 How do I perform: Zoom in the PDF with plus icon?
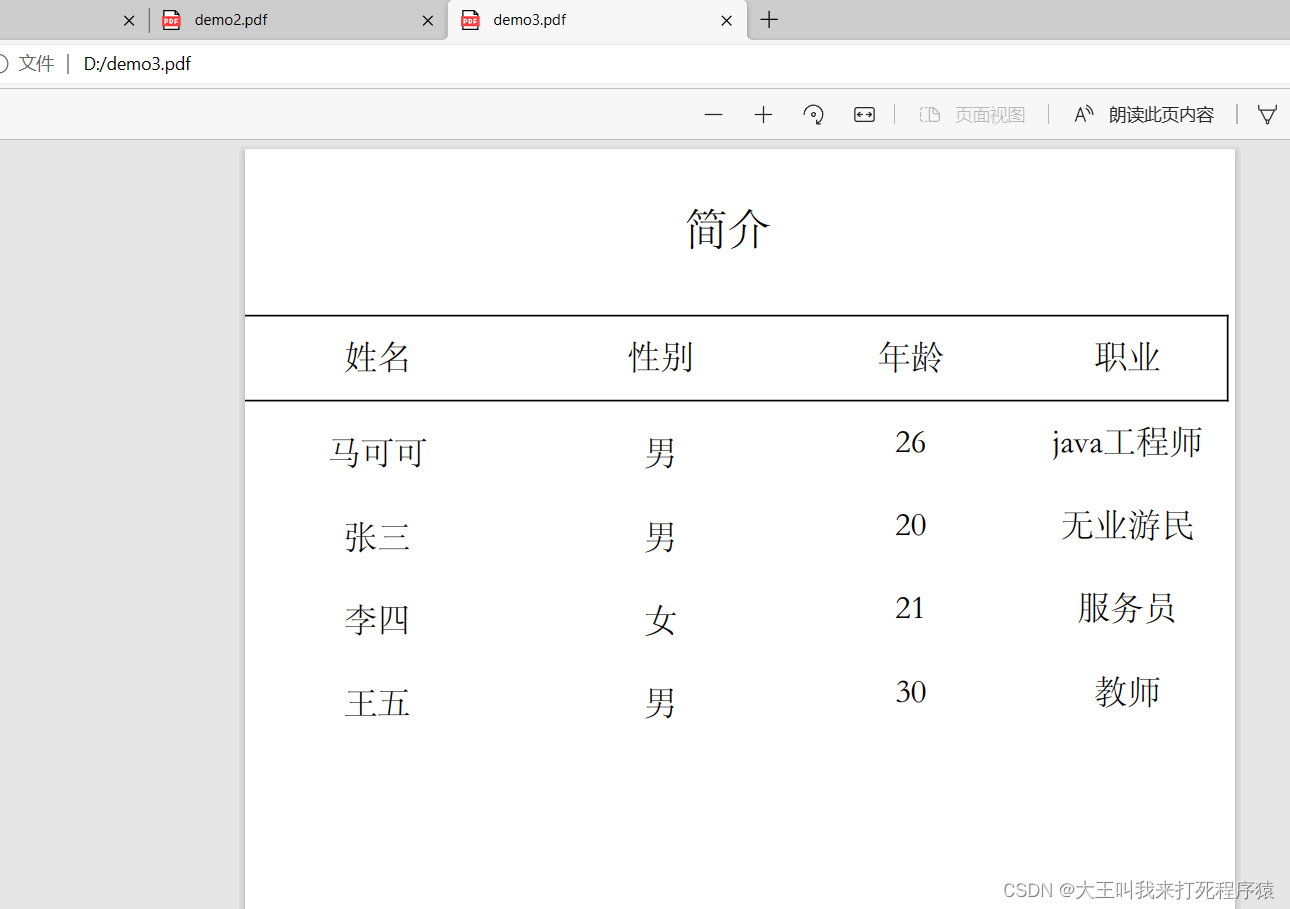[x=763, y=115]
